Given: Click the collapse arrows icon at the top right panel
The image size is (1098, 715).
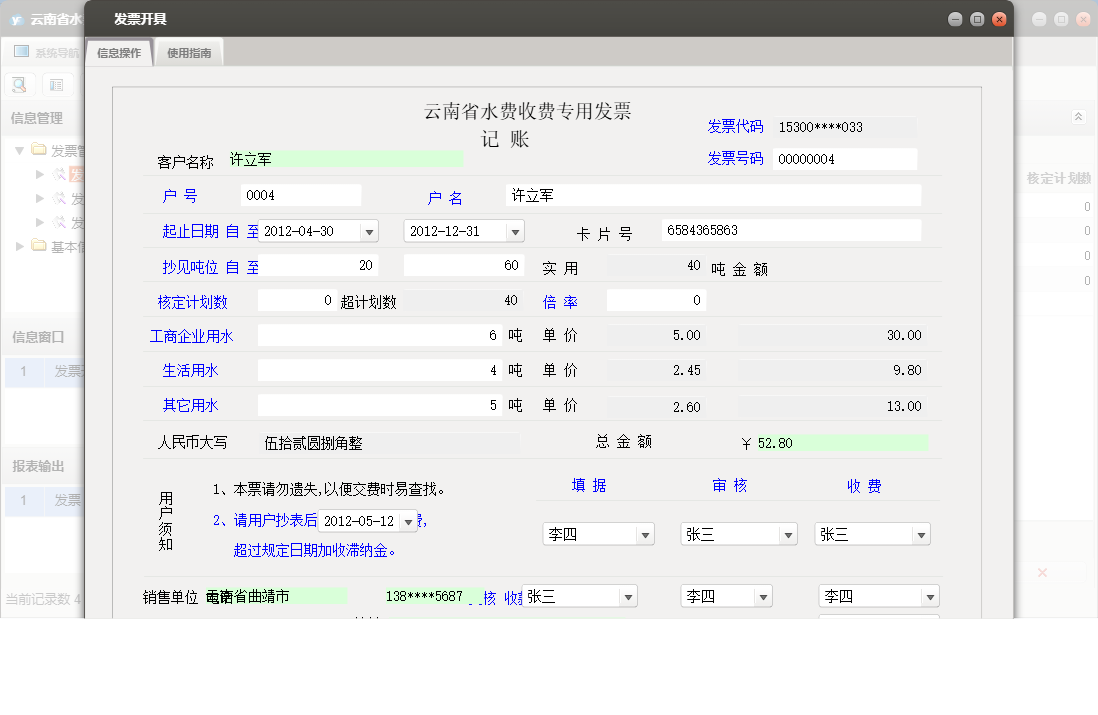Looking at the screenshot, I should 1078,117.
